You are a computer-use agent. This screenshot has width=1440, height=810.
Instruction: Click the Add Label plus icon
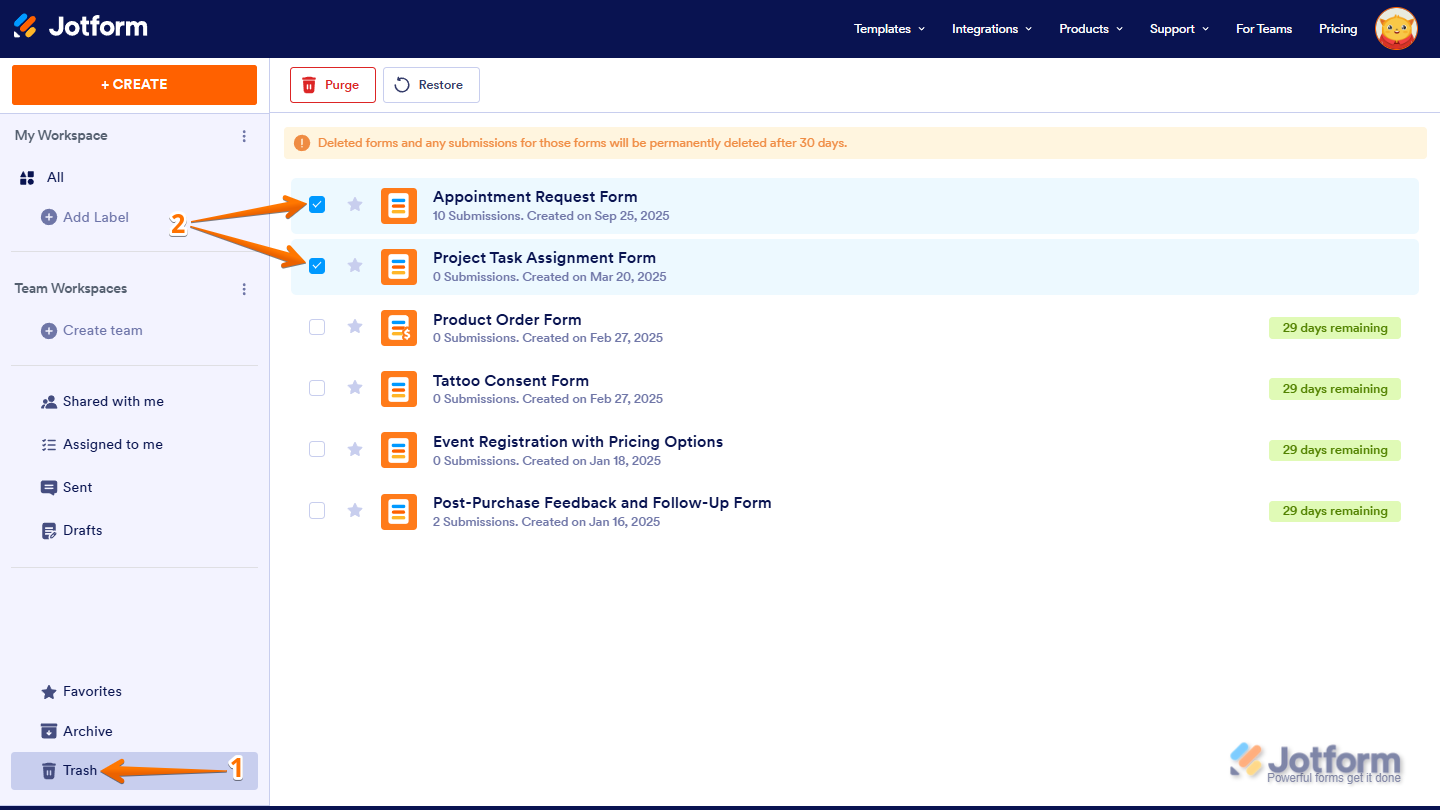point(47,216)
